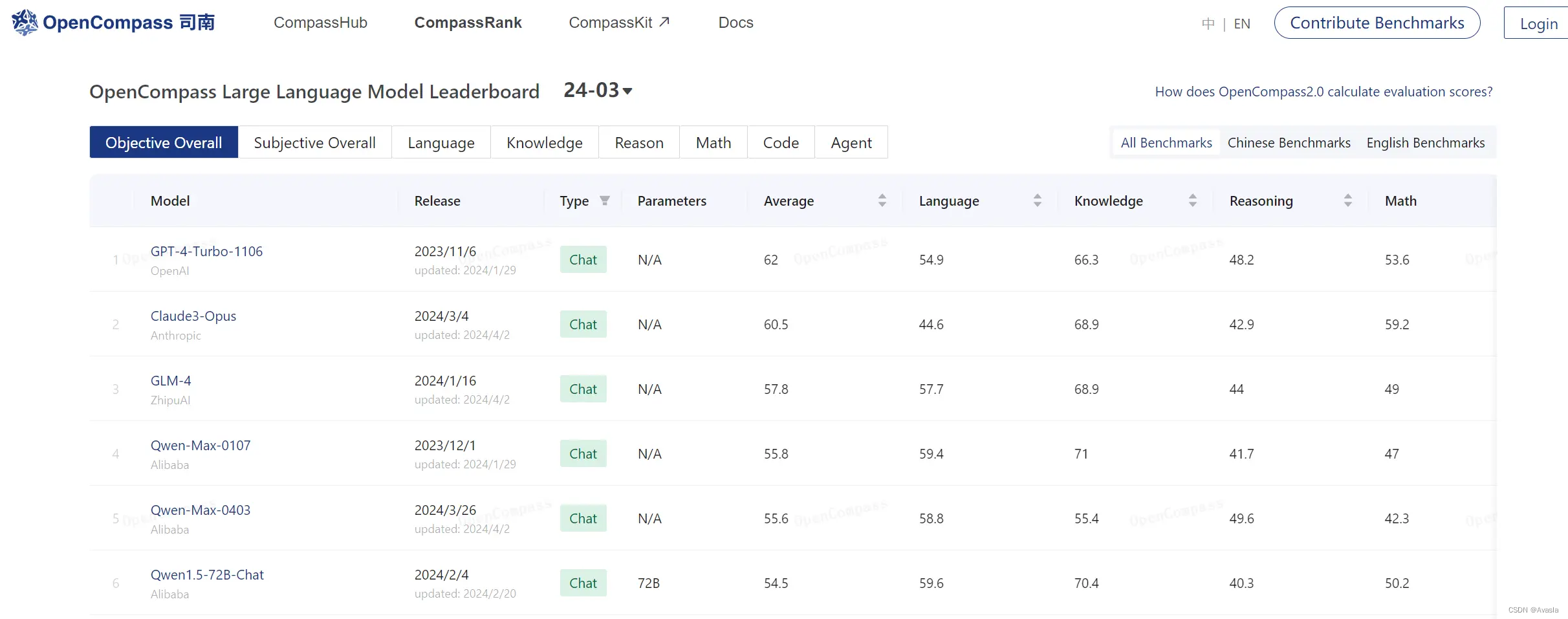Image resolution: width=1568 pixels, height=619 pixels.
Task: Click Chat tag in GLM-4 row
Action: click(583, 389)
